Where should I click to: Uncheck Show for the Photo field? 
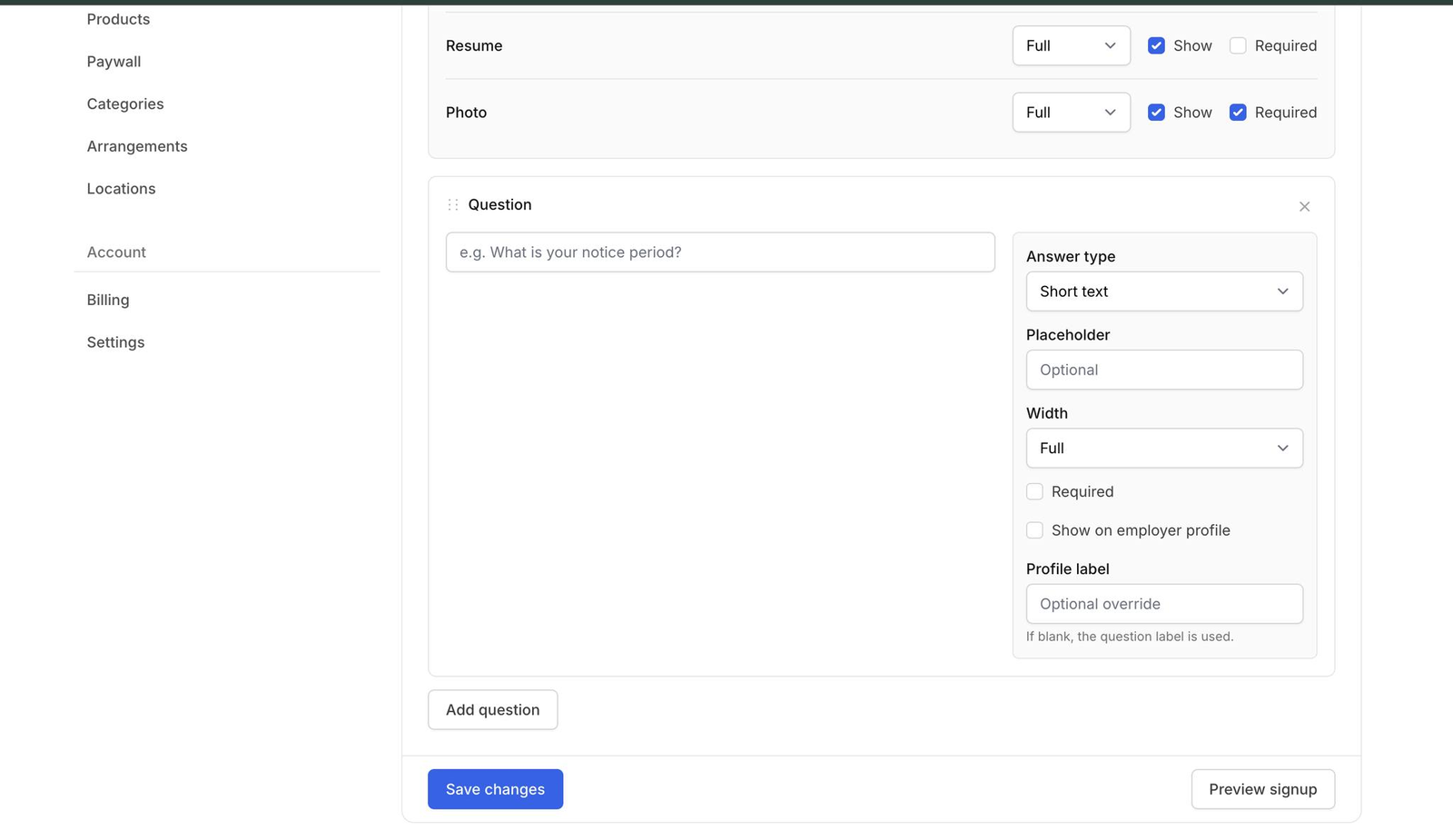tap(1156, 112)
